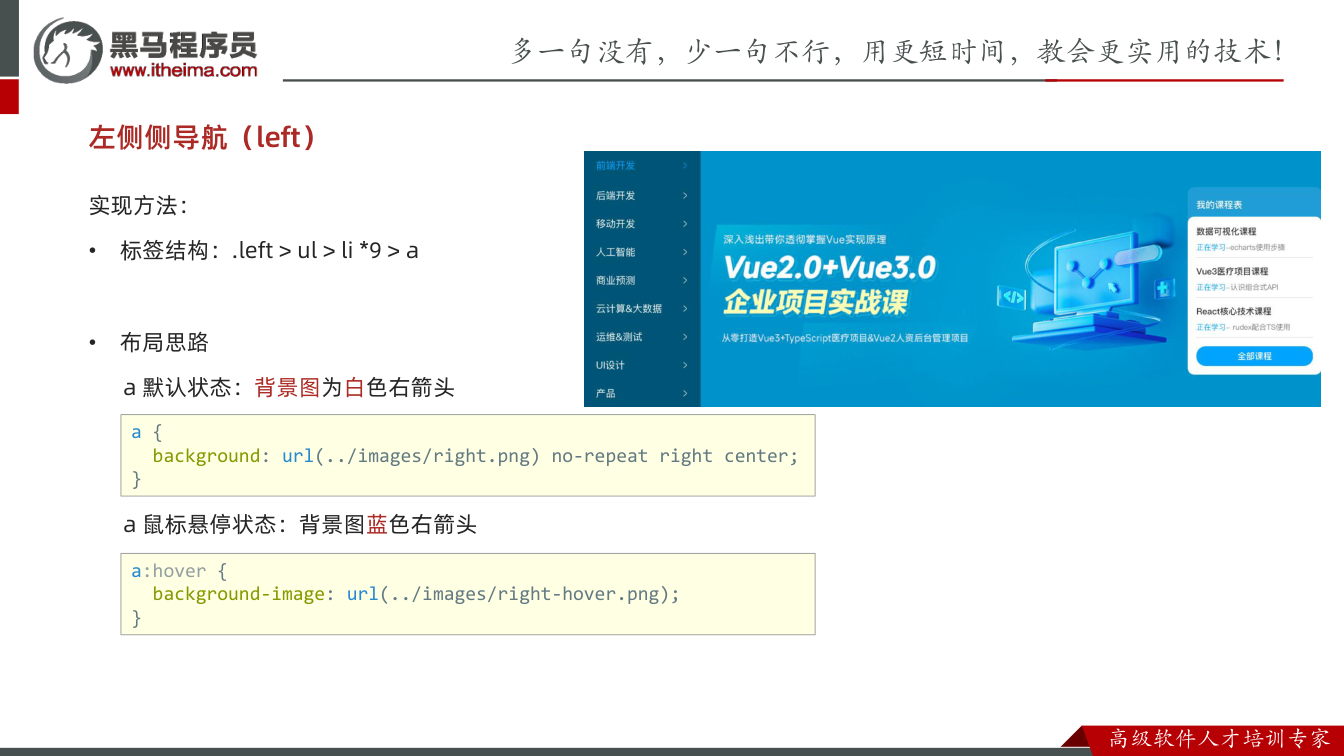This screenshot has height=756, width=1344.
Task: Click 正在学习 under 数据可视化课程
Action: 1211,246
